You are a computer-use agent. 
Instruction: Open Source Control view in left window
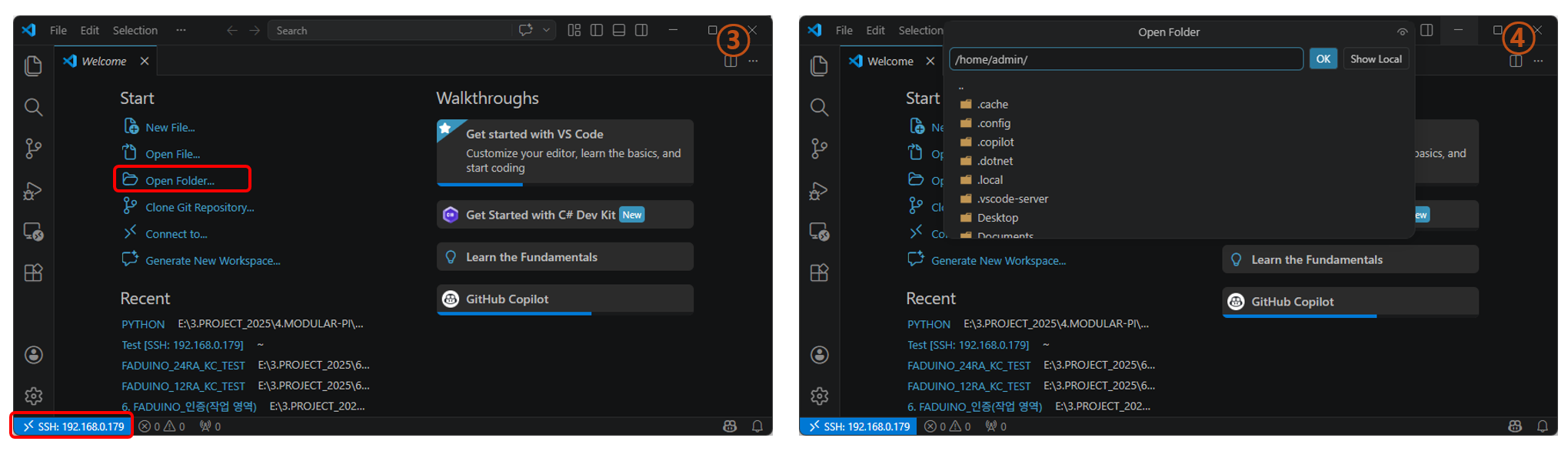[x=33, y=149]
